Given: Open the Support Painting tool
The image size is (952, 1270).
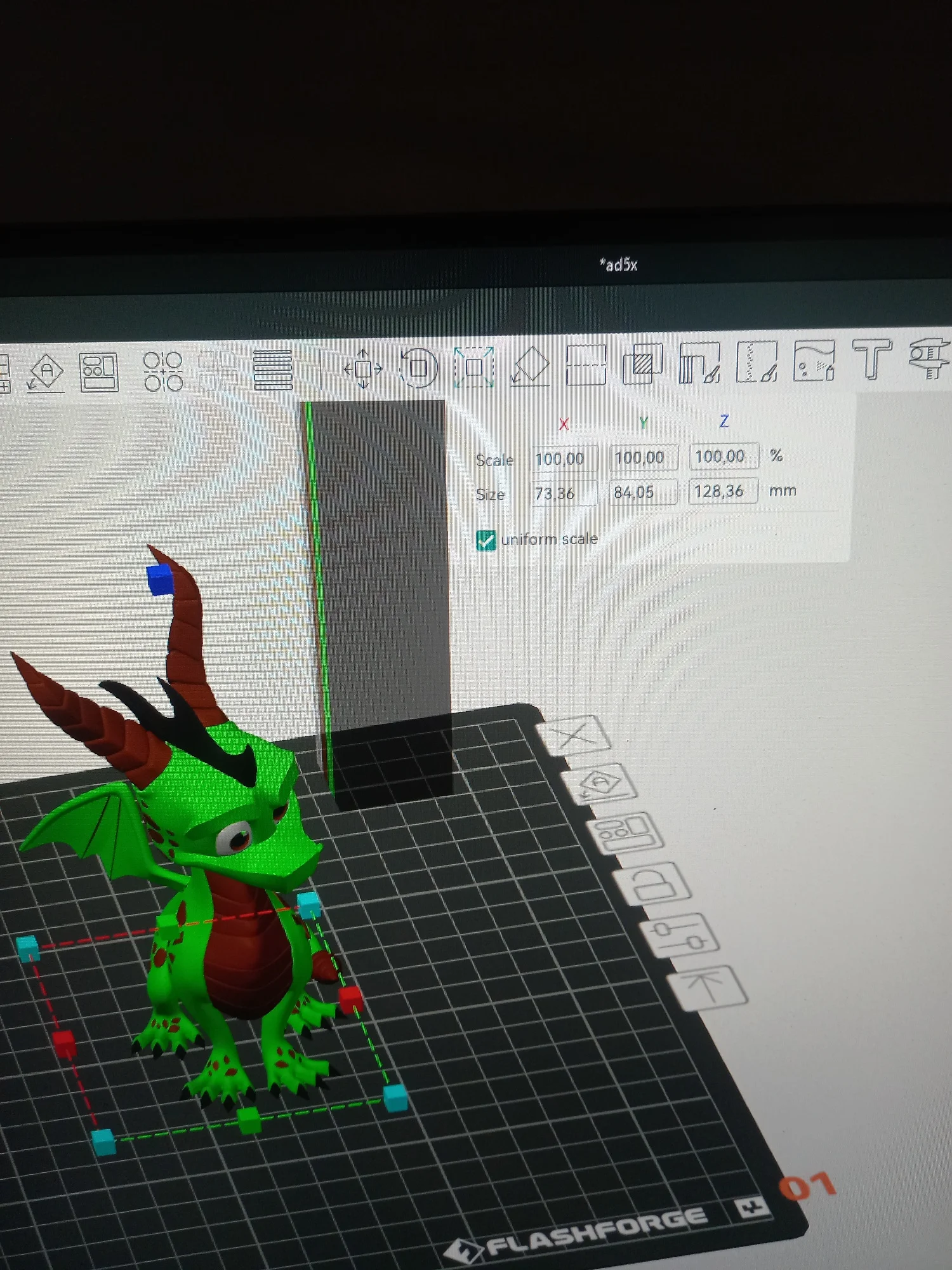Looking at the screenshot, I should 699,363.
